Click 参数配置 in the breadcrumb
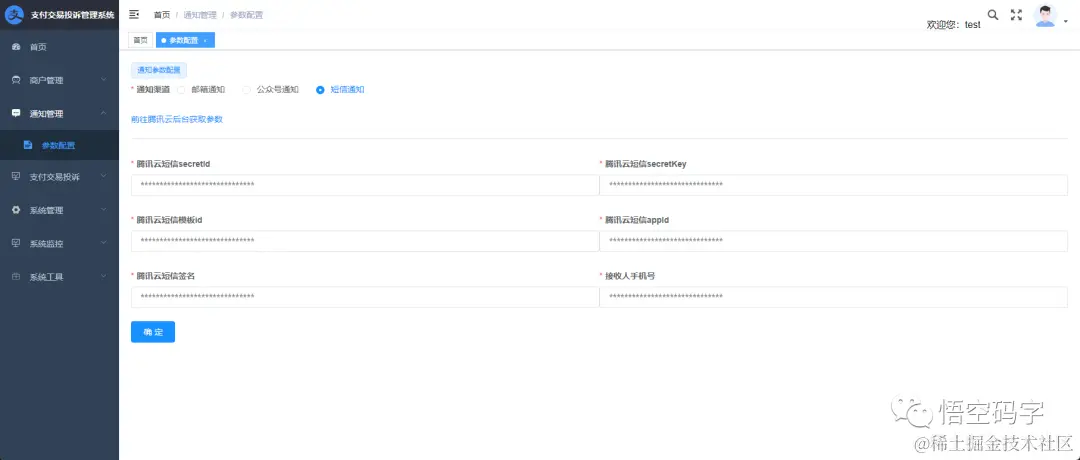The height and width of the screenshot is (460, 1080). pyautogui.click(x=246, y=14)
